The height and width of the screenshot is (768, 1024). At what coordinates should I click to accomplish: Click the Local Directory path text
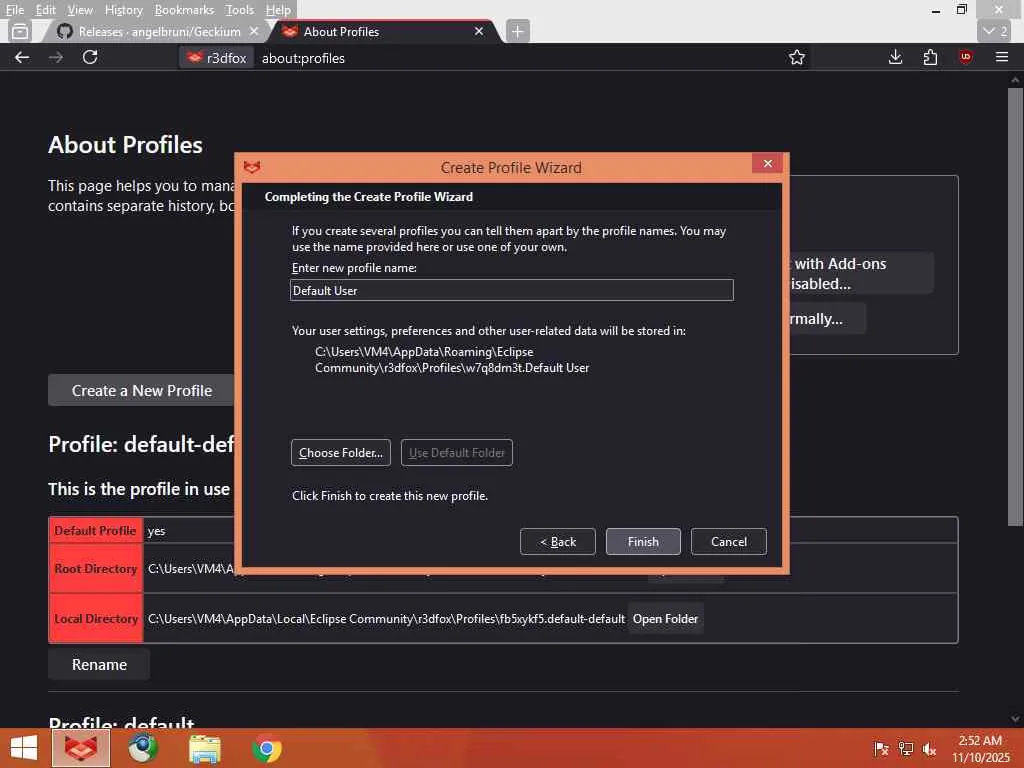tap(387, 618)
